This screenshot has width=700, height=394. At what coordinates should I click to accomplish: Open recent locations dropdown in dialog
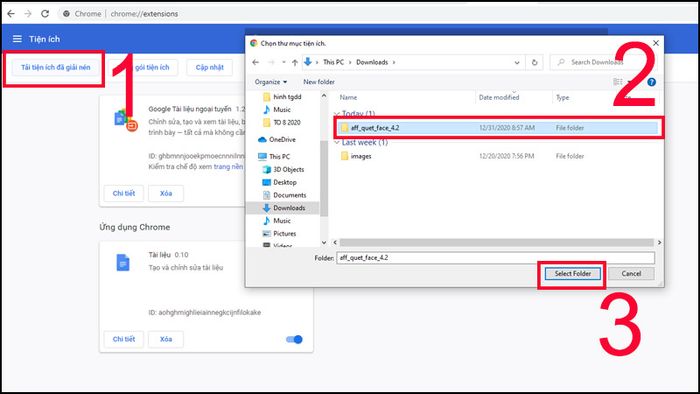pyautogui.click(x=283, y=62)
